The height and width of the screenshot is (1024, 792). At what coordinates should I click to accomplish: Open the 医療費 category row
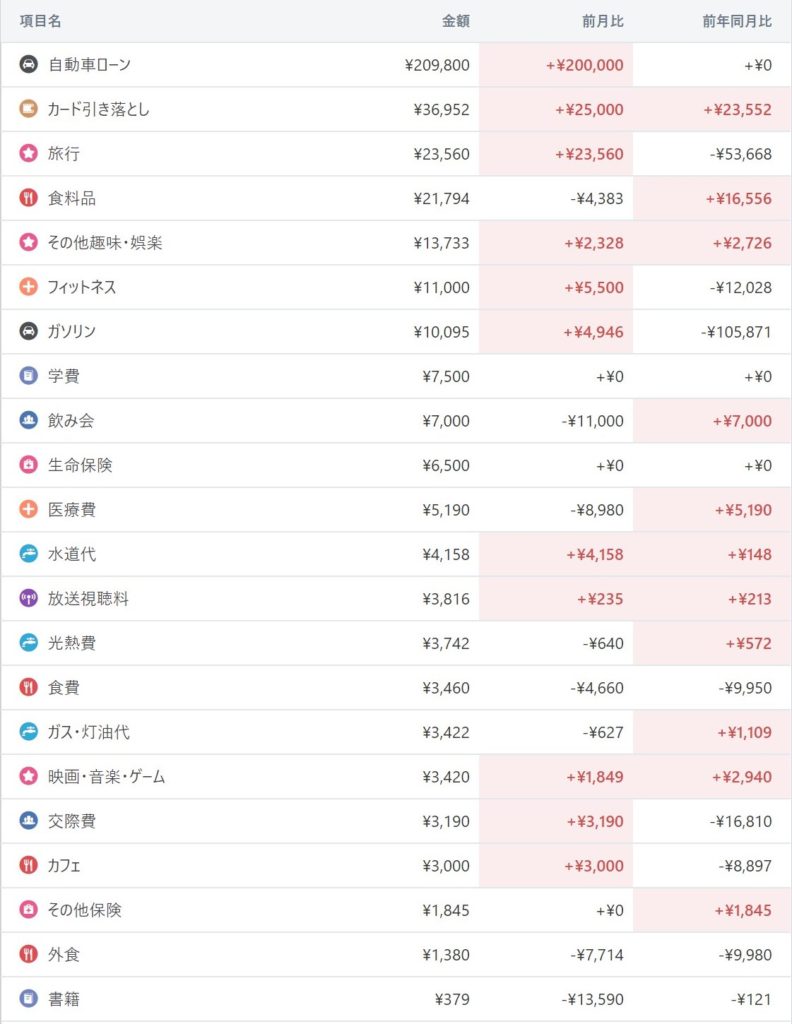click(x=72, y=510)
